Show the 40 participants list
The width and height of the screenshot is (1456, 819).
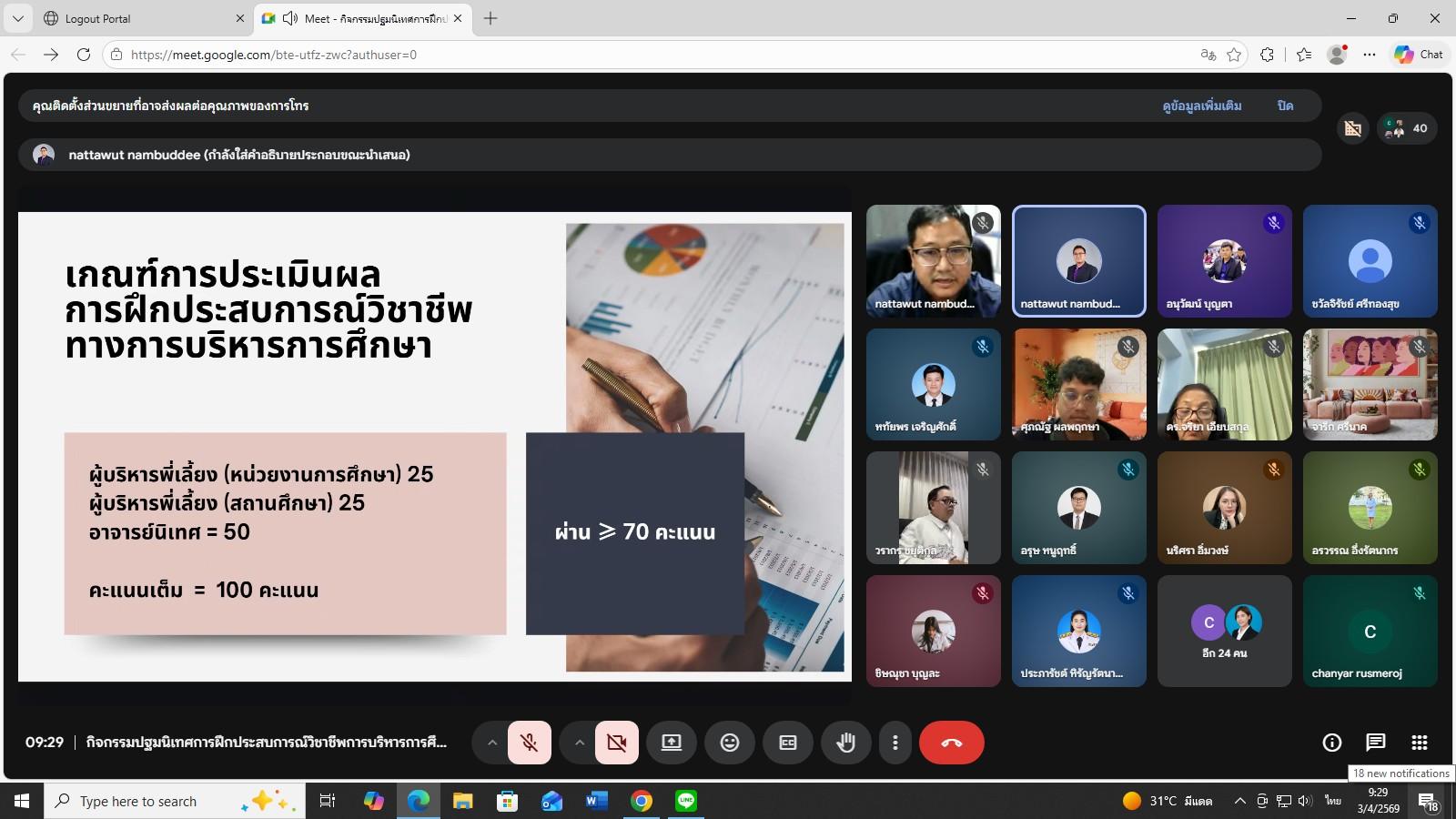pyautogui.click(x=1407, y=128)
